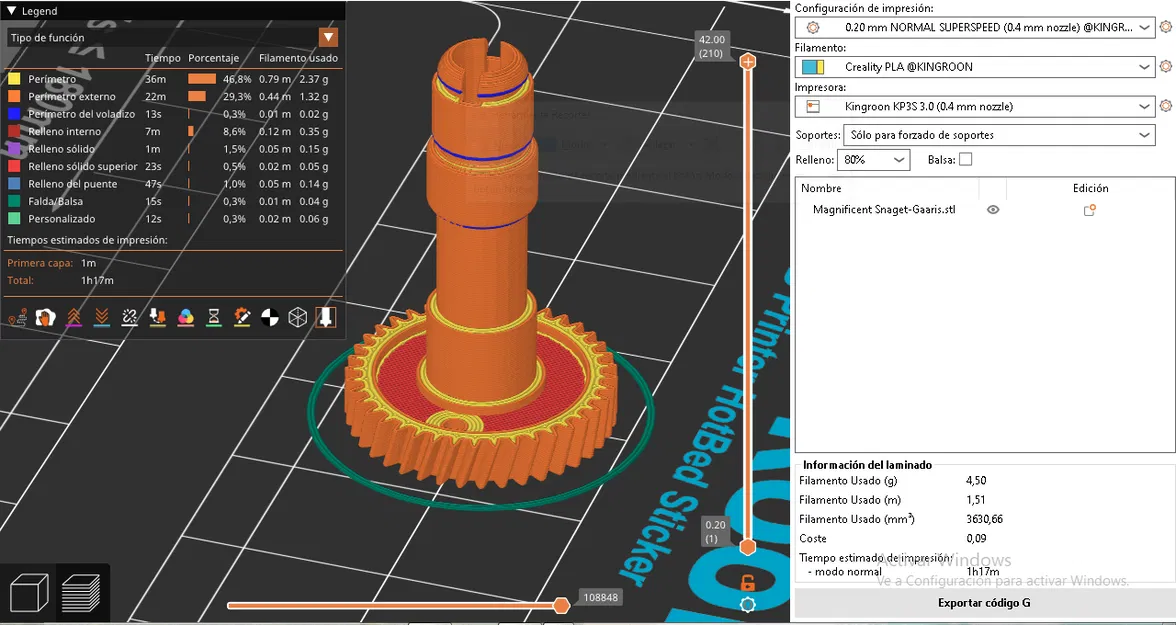The height and width of the screenshot is (625, 1176).
Task: Toggle travel moves display icon
Action: pyautogui.click(x=16, y=318)
